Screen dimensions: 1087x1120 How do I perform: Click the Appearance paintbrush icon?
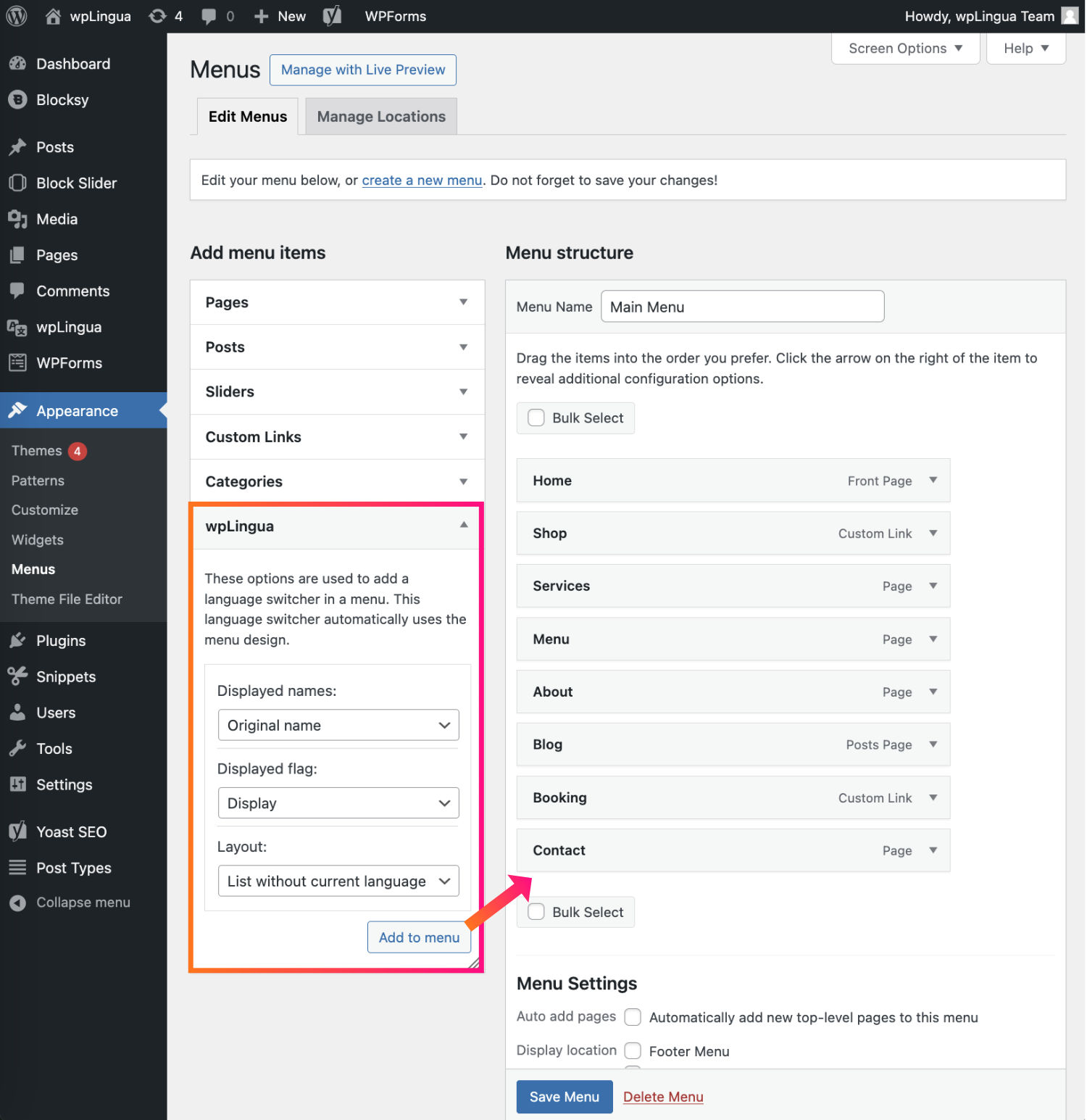point(17,410)
